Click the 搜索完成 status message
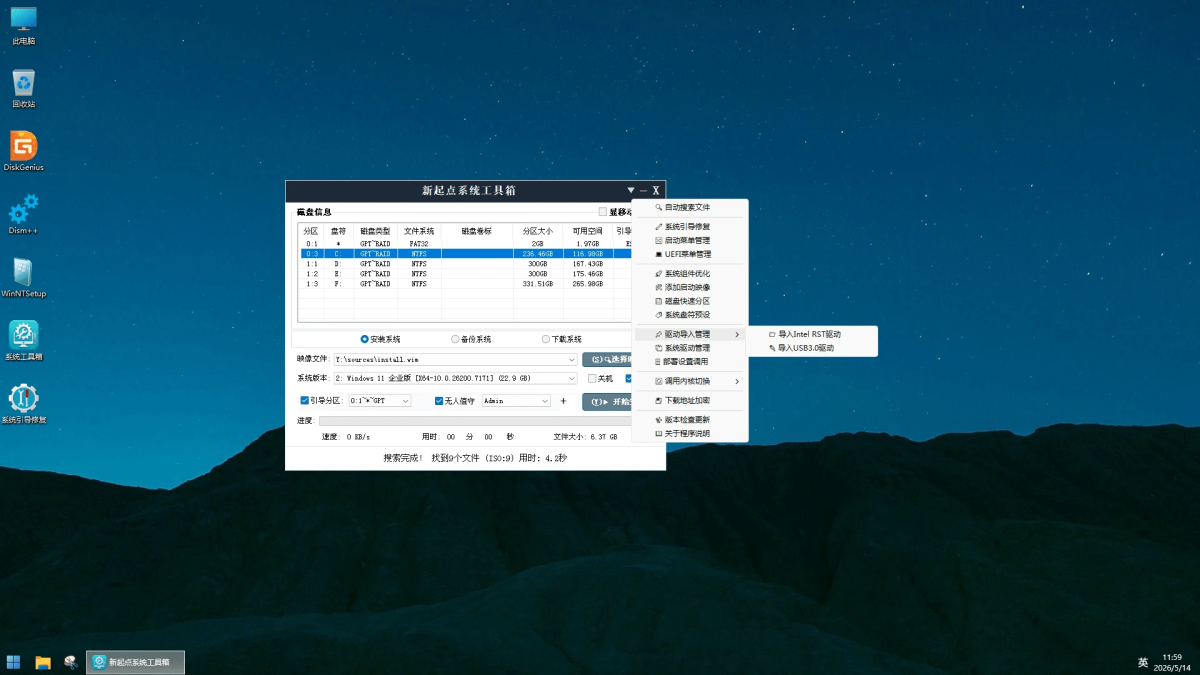The width and height of the screenshot is (1200, 675). click(x=475, y=458)
